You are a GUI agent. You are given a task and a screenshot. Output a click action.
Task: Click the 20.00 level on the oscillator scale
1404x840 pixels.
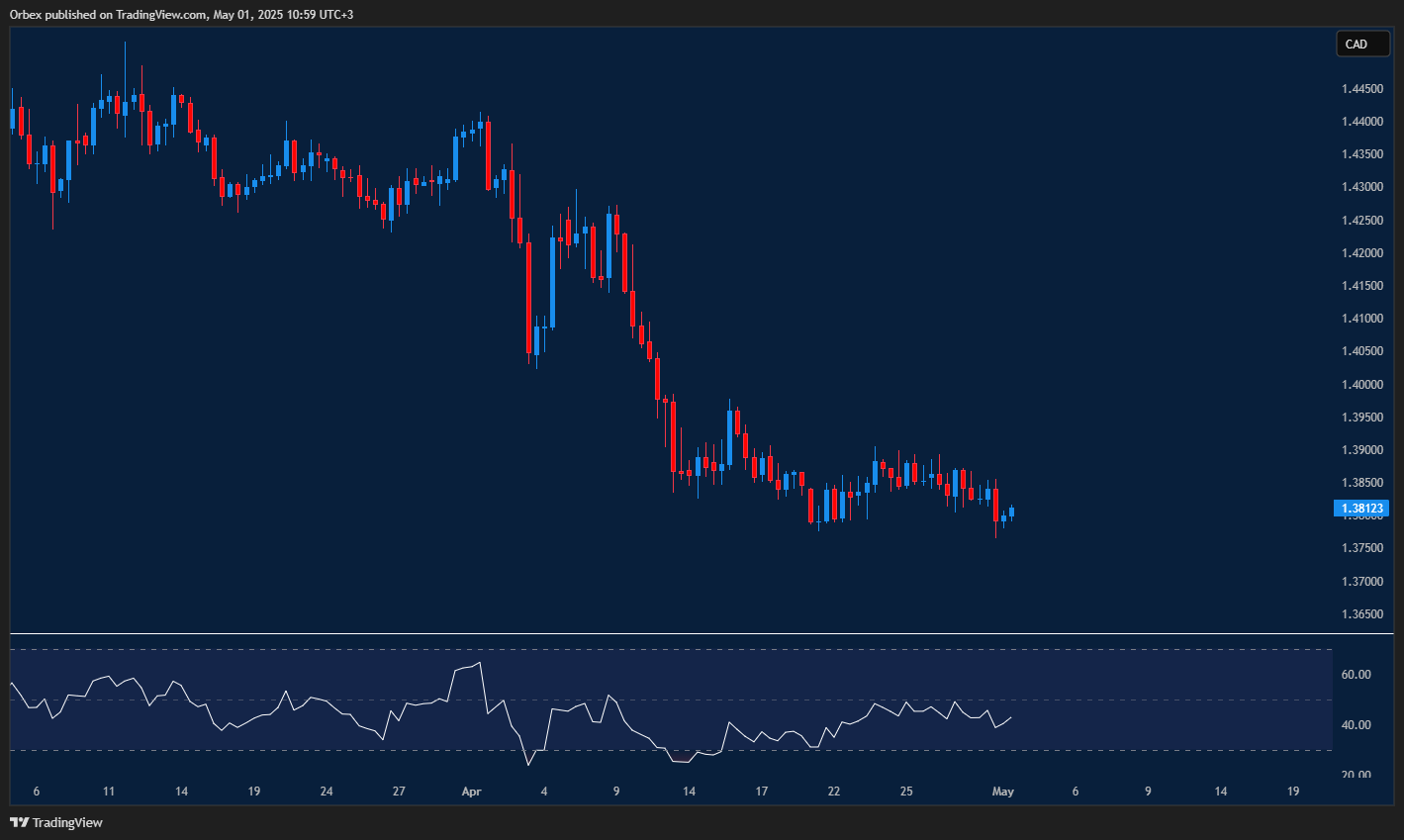1356,775
